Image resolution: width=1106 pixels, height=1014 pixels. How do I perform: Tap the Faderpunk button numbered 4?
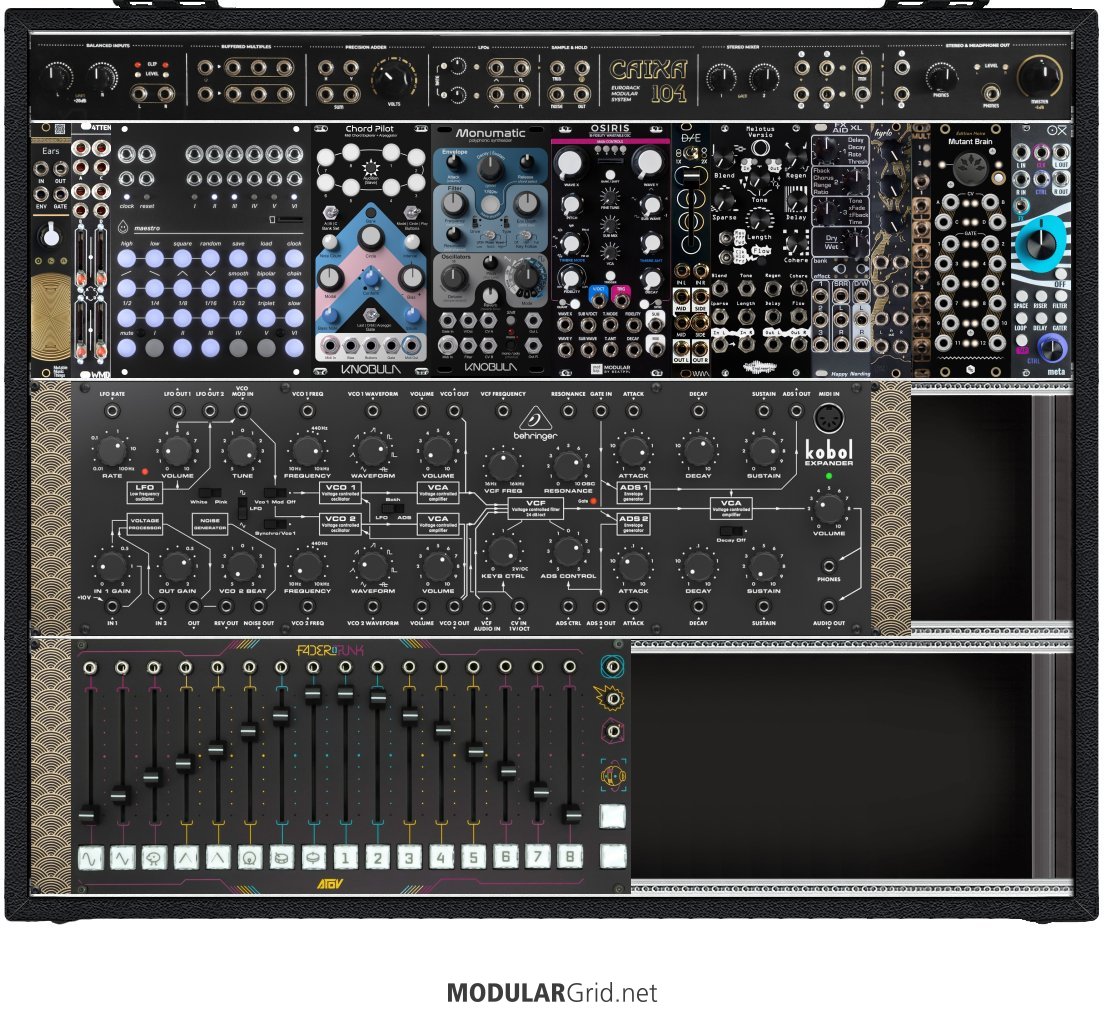(441, 858)
